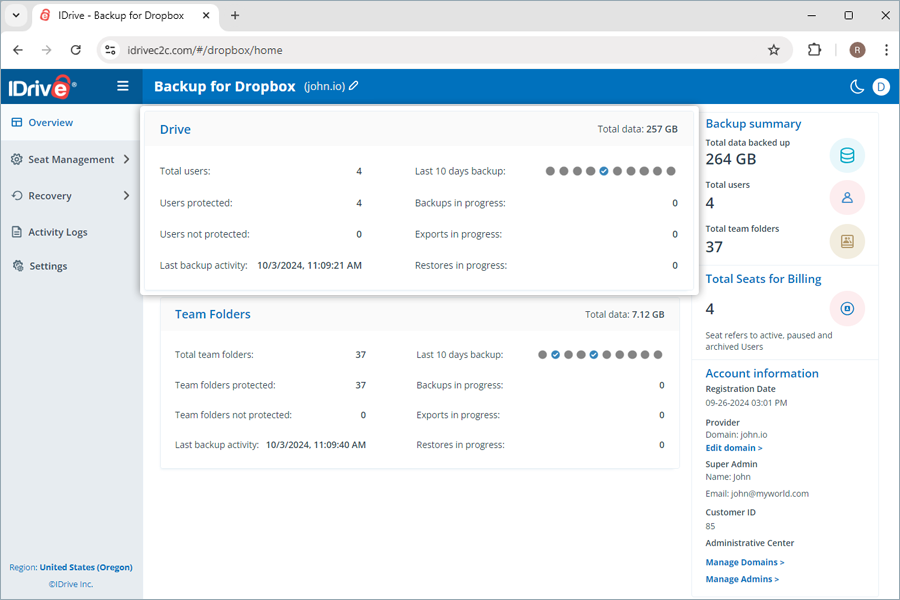
Task: Click the Manage Admins link
Action: pos(742,578)
